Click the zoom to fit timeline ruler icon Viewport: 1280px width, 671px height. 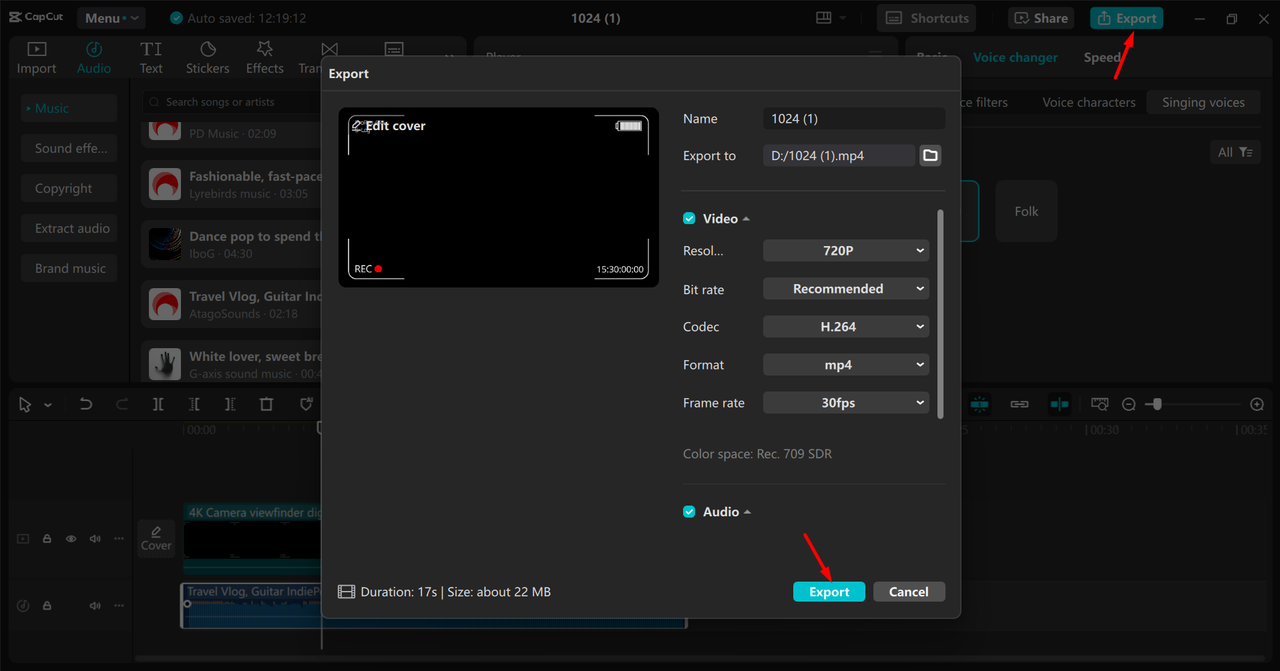coord(1100,404)
